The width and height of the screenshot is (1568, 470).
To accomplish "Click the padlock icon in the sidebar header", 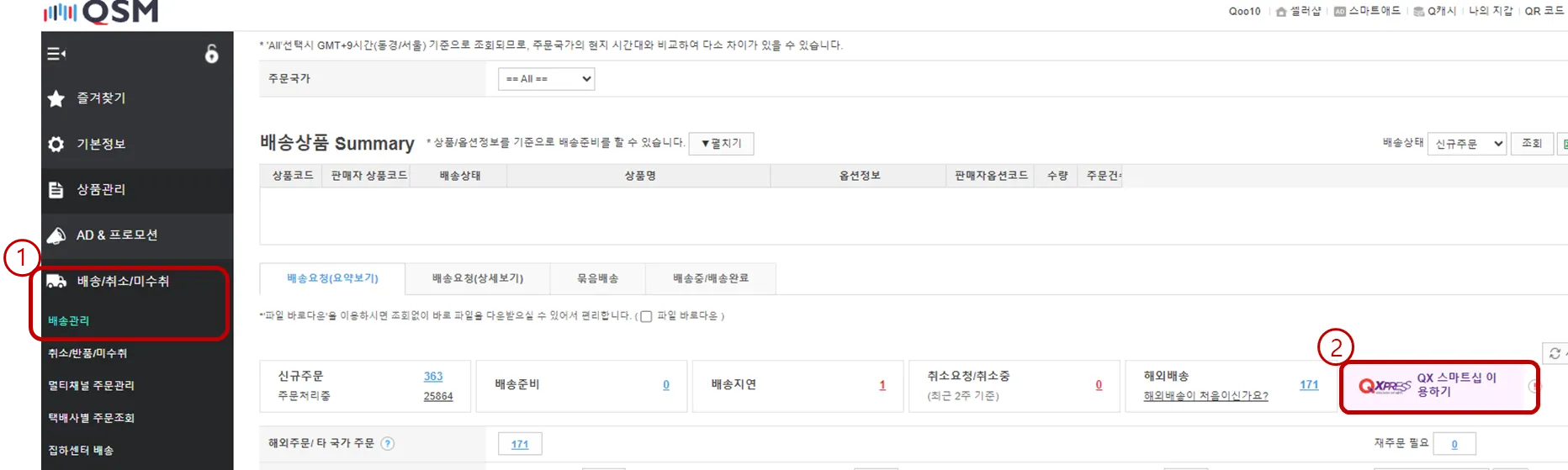I will tap(211, 54).
